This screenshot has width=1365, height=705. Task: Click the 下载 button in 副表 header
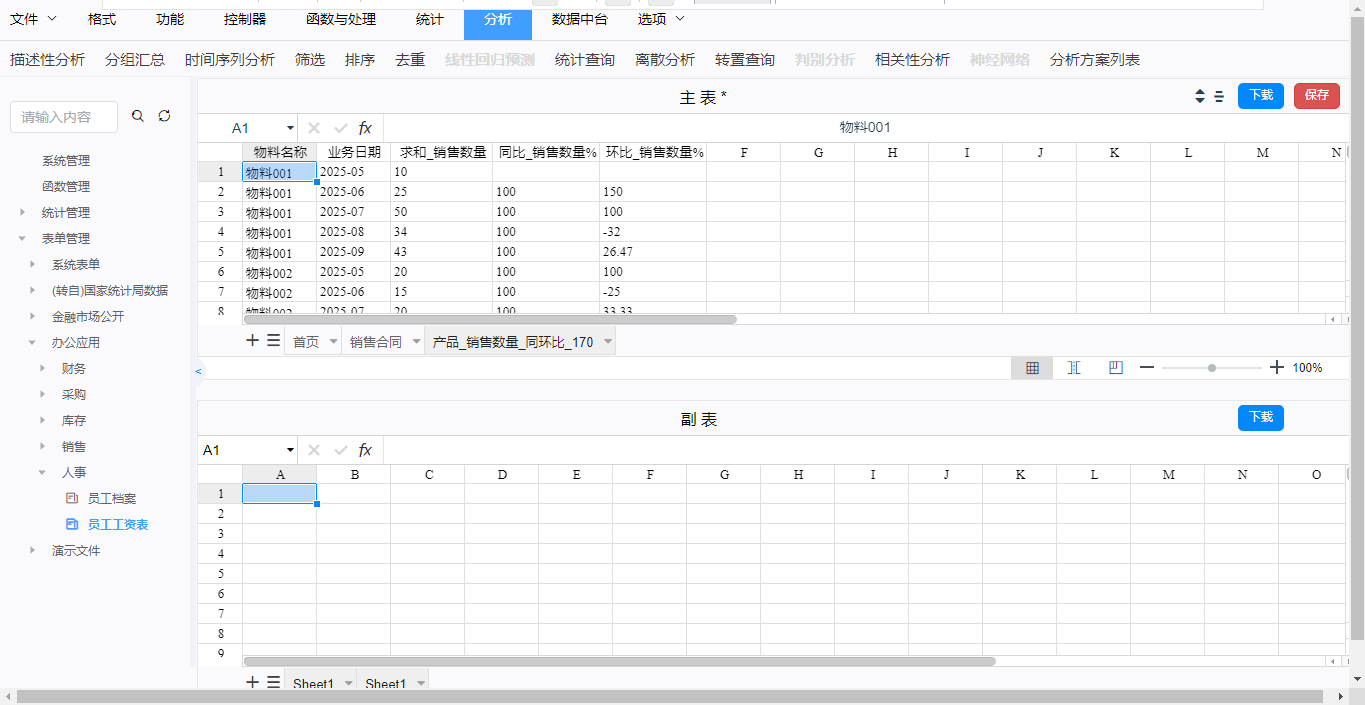(1260, 417)
